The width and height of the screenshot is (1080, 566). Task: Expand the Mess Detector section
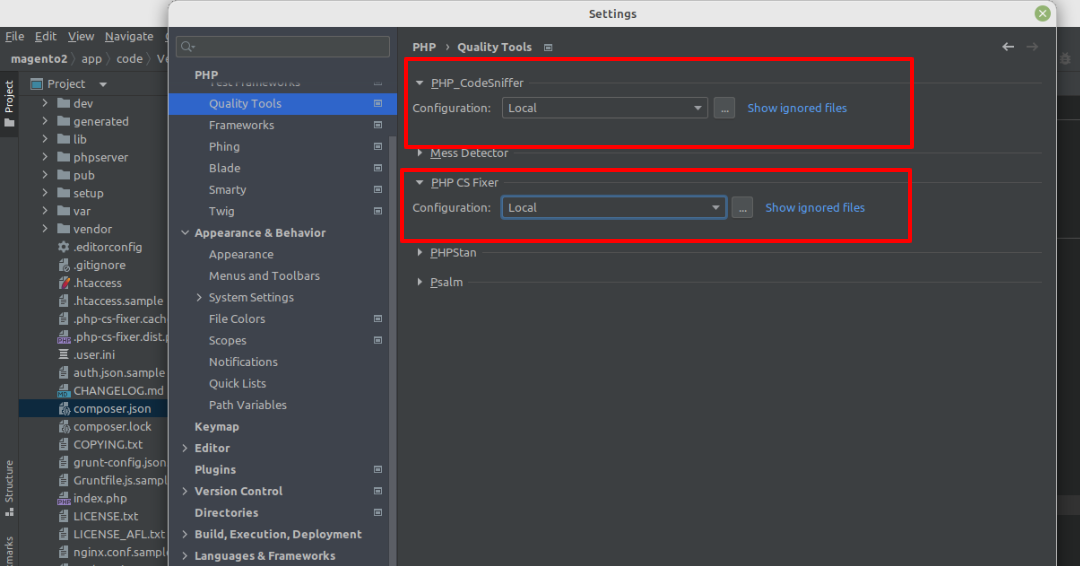click(x=419, y=153)
